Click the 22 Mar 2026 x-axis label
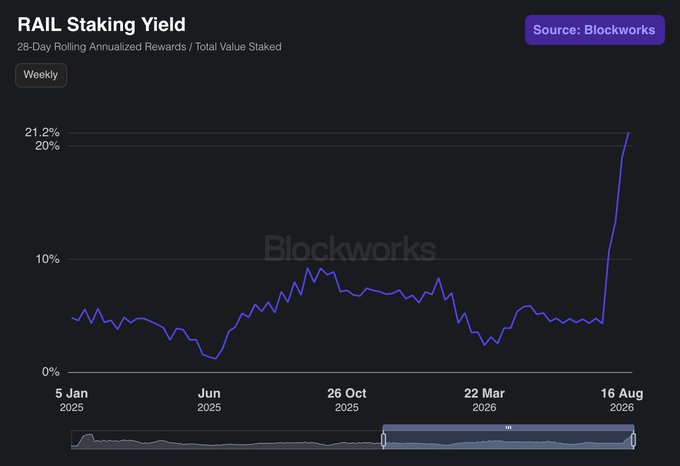Screen dimensions: 680x466 (x=484, y=400)
